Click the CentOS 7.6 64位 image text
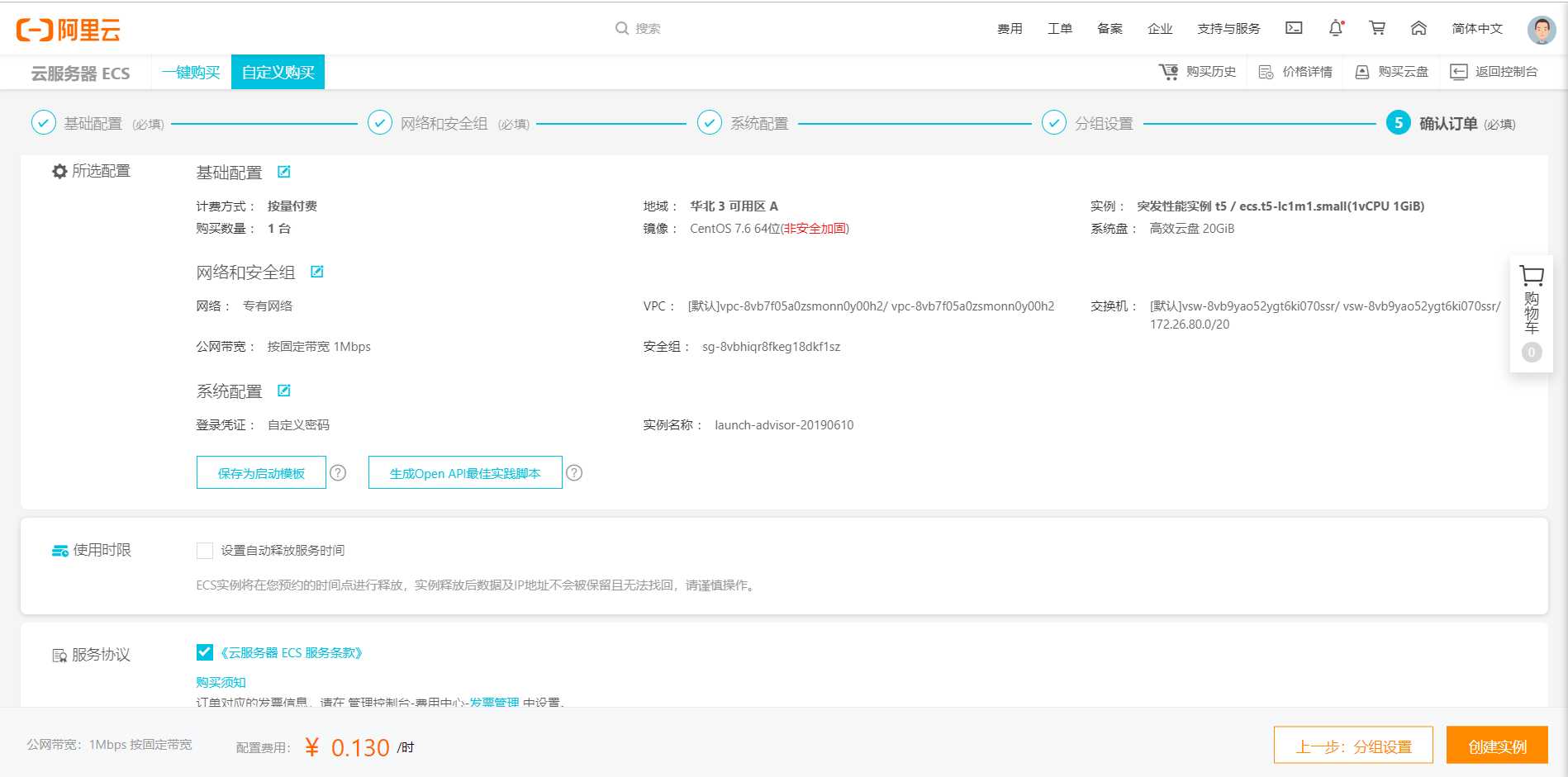The width and height of the screenshot is (1568, 777). 735,228
